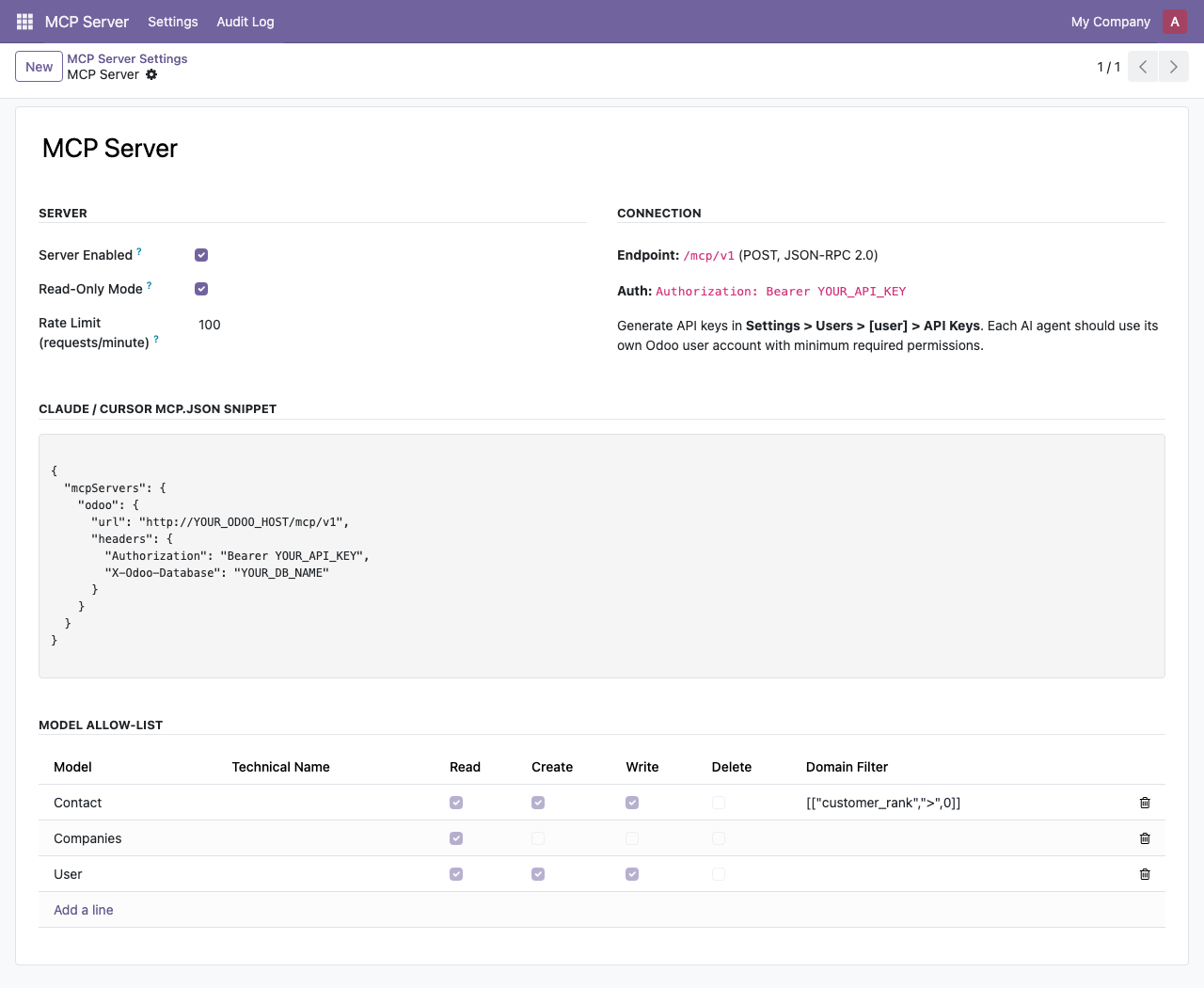Toggle Delete permission for User

pos(719,874)
